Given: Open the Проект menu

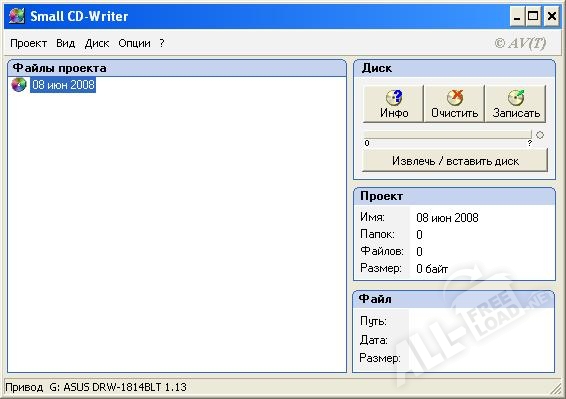Looking at the screenshot, I should tap(29, 43).
